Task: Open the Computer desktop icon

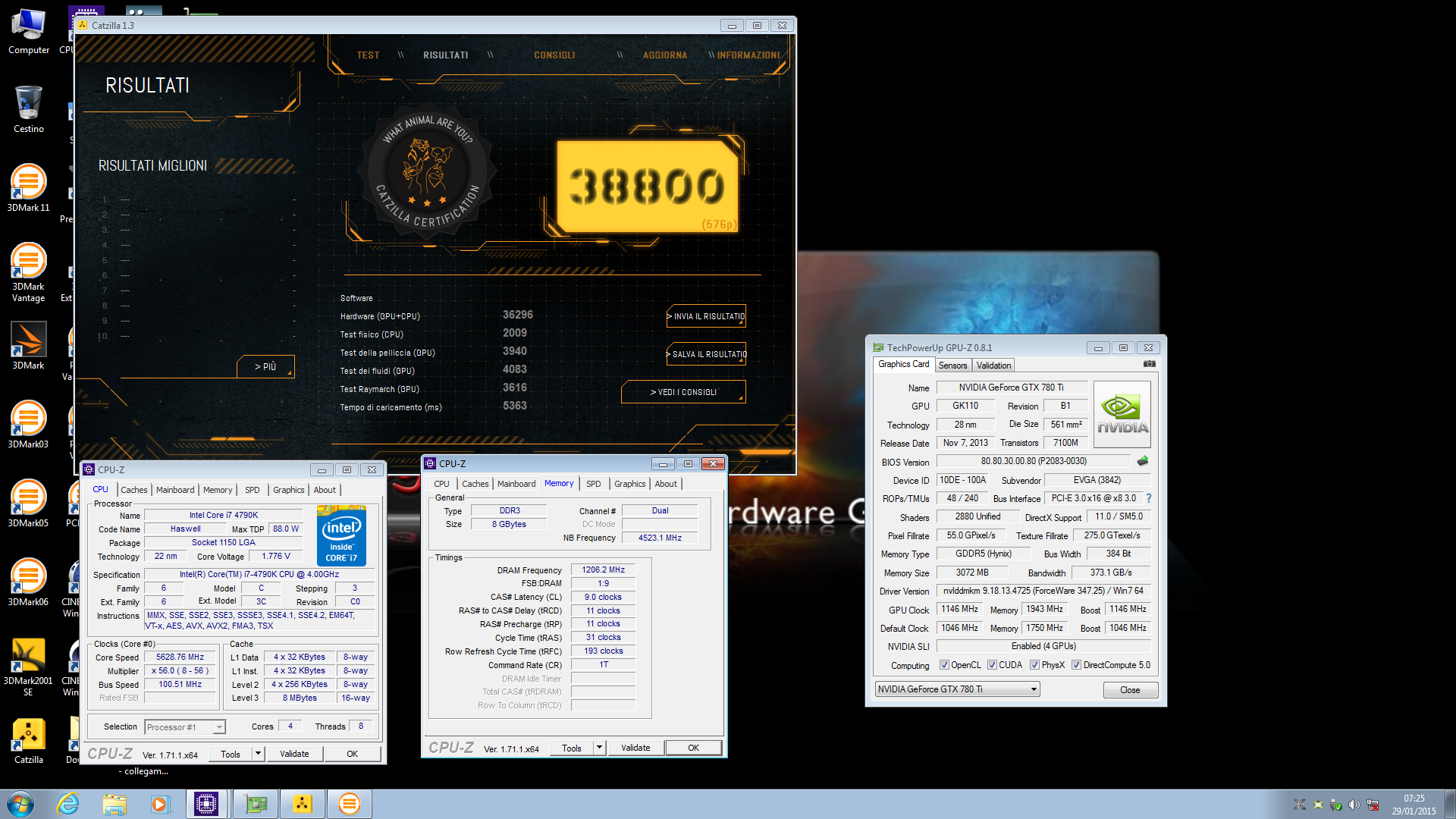Action: pos(28,32)
